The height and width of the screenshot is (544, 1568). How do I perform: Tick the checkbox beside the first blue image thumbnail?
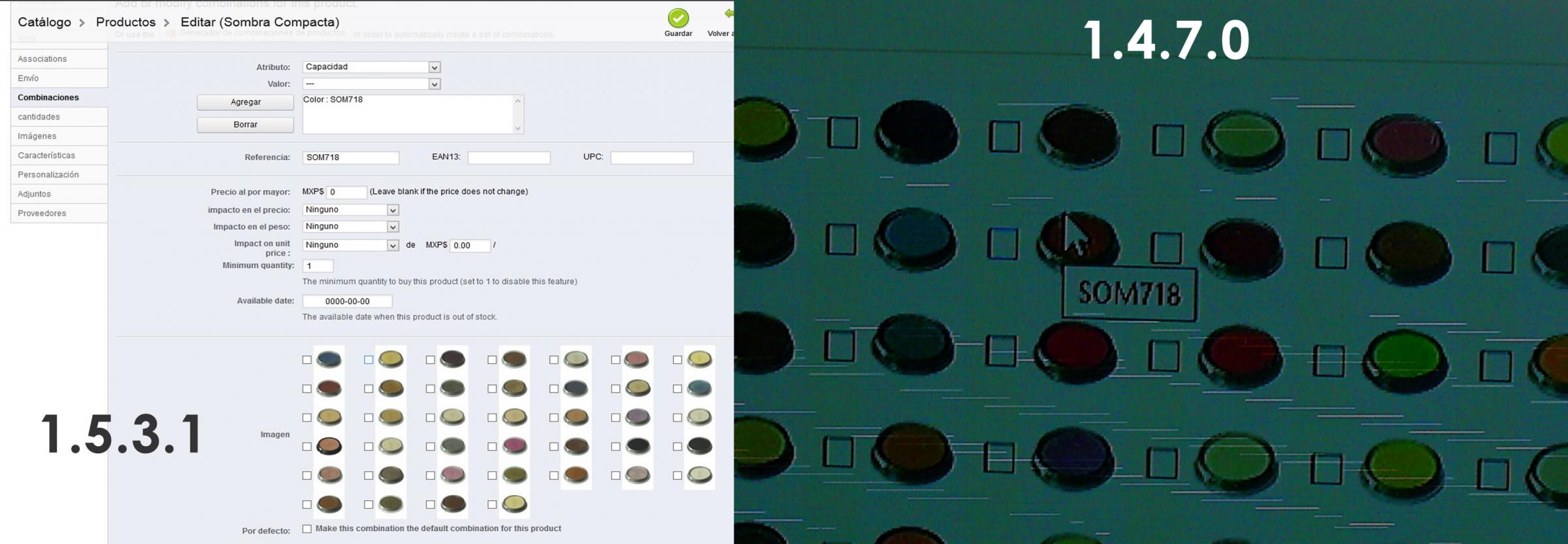(306, 360)
